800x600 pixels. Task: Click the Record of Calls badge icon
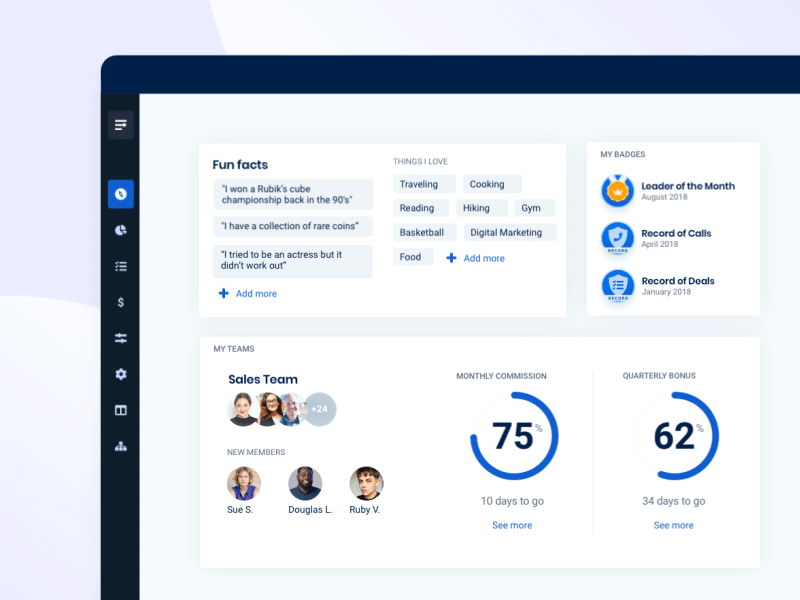pyautogui.click(x=617, y=238)
